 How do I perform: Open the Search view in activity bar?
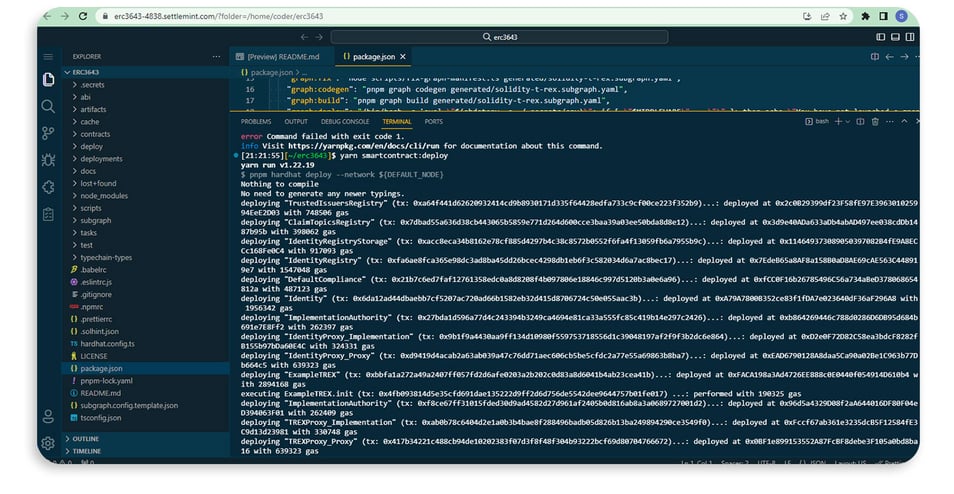click(48, 106)
